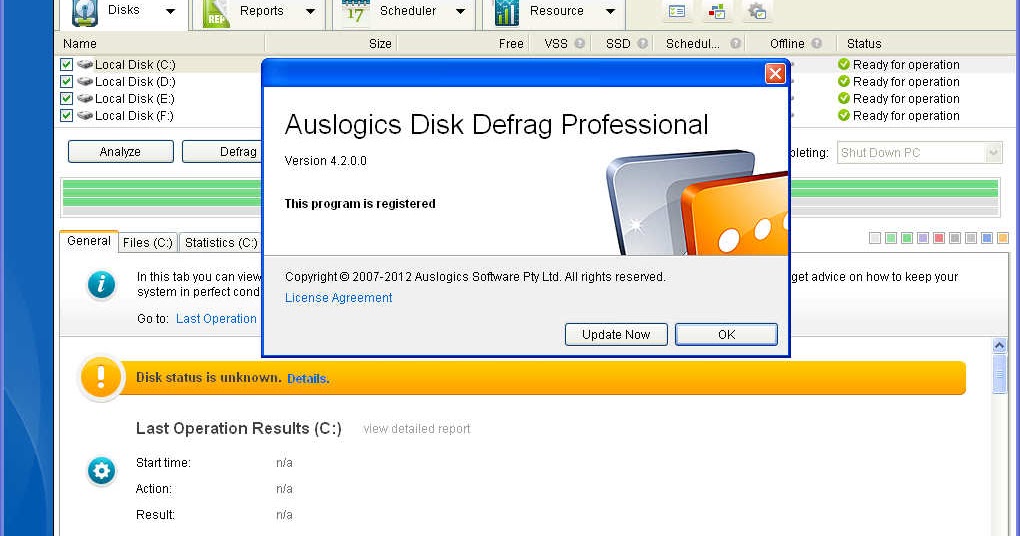Click the purple legend color square
The image size is (1020, 536).
pyautogui.click(x=922, y=238)
